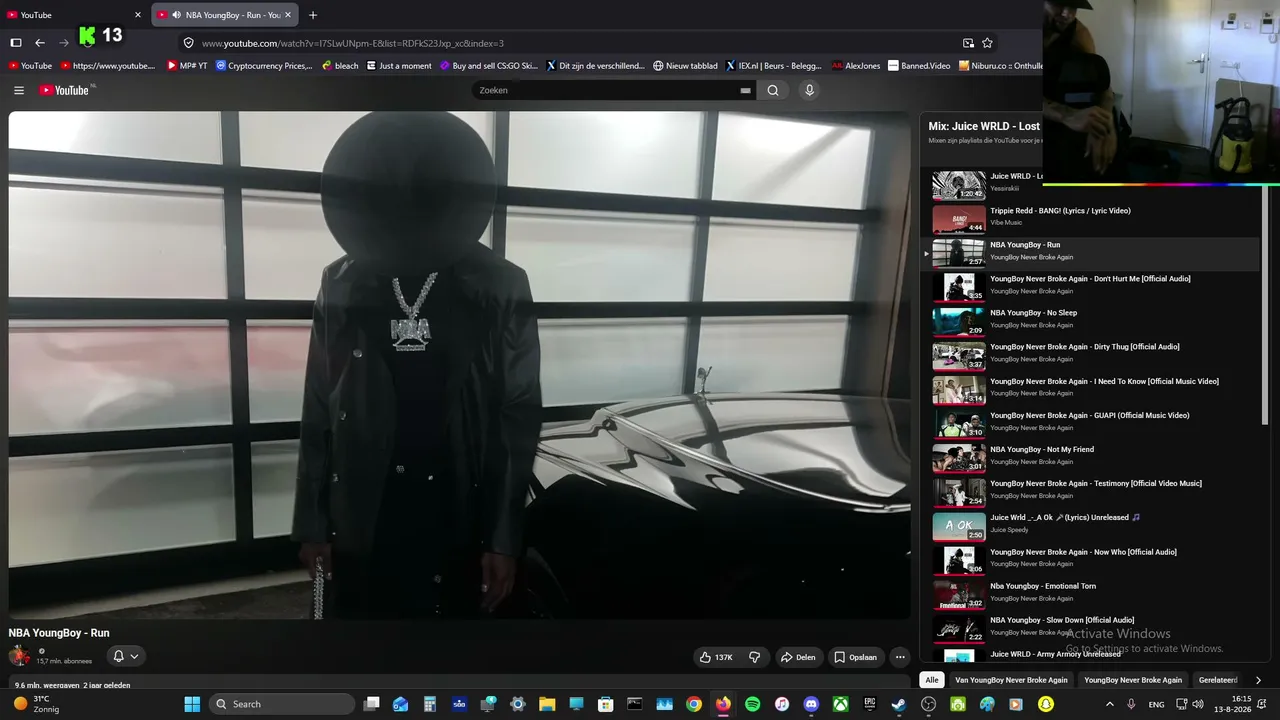Open Nieuw tabblad bookmark
The height and width of the screenshot is (720, 1280).
pyautogui.click(x=685, y=66)
